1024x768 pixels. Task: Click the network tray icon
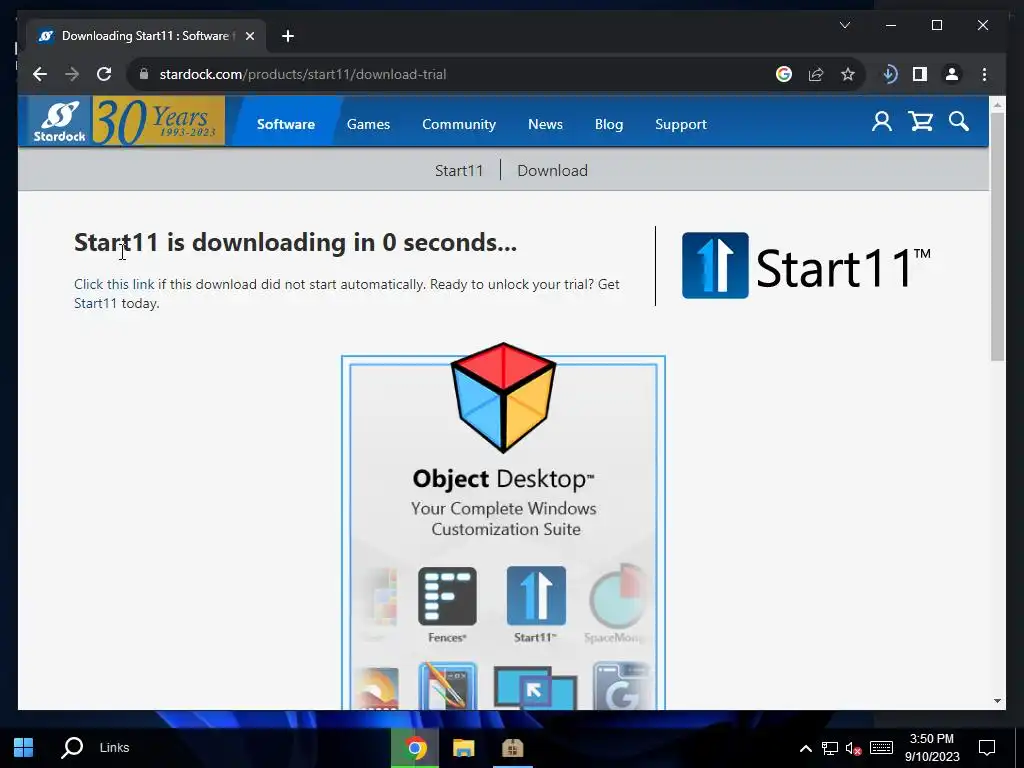(x=829, y=748)
